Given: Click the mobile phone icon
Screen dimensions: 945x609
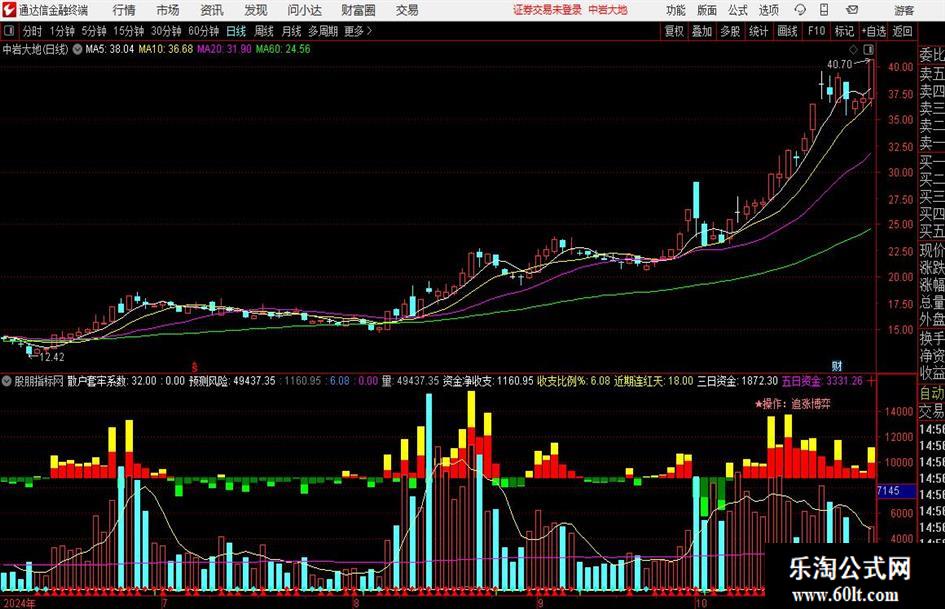Looking at the screenshot, I should 824,10.
